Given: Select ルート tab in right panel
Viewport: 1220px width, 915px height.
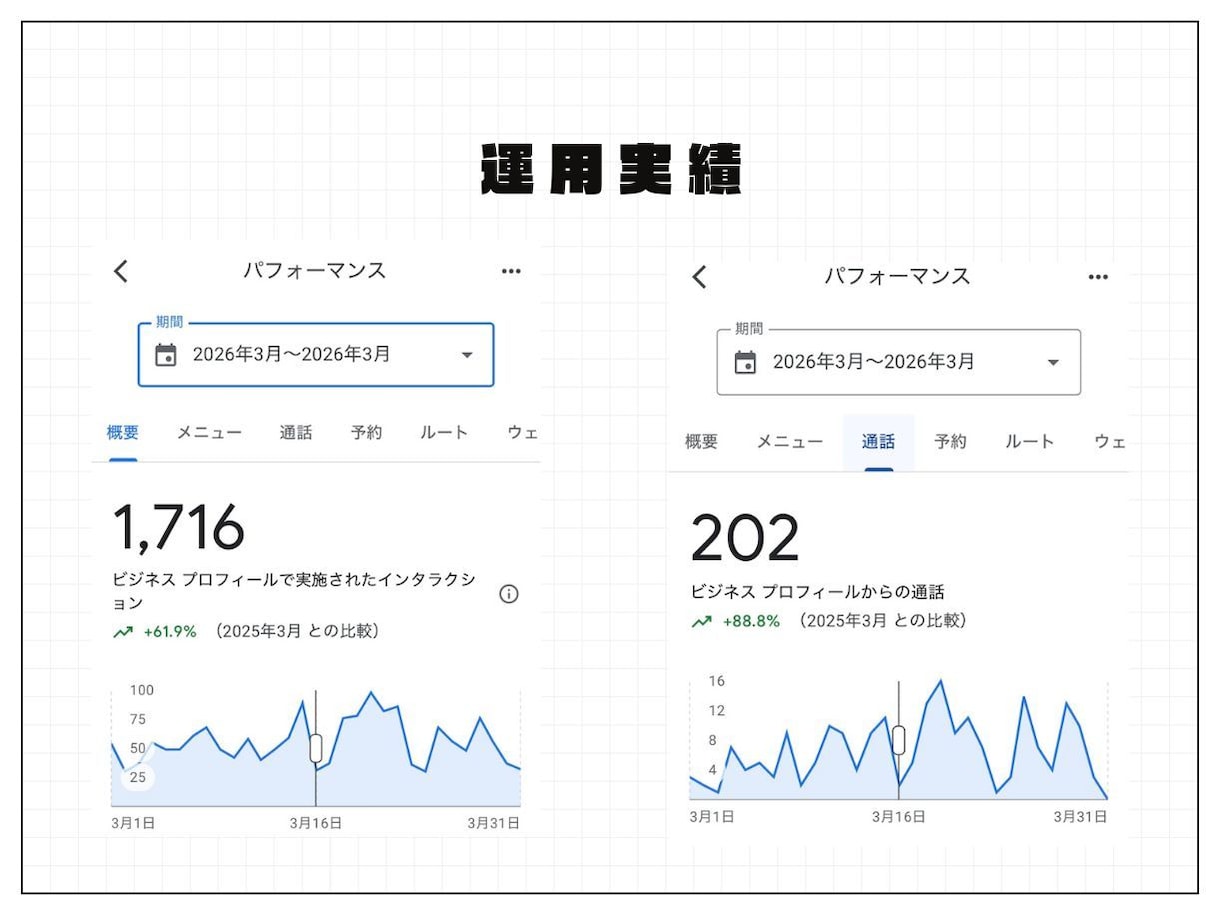Looking at the screenshot, I should click(1030, 442).
